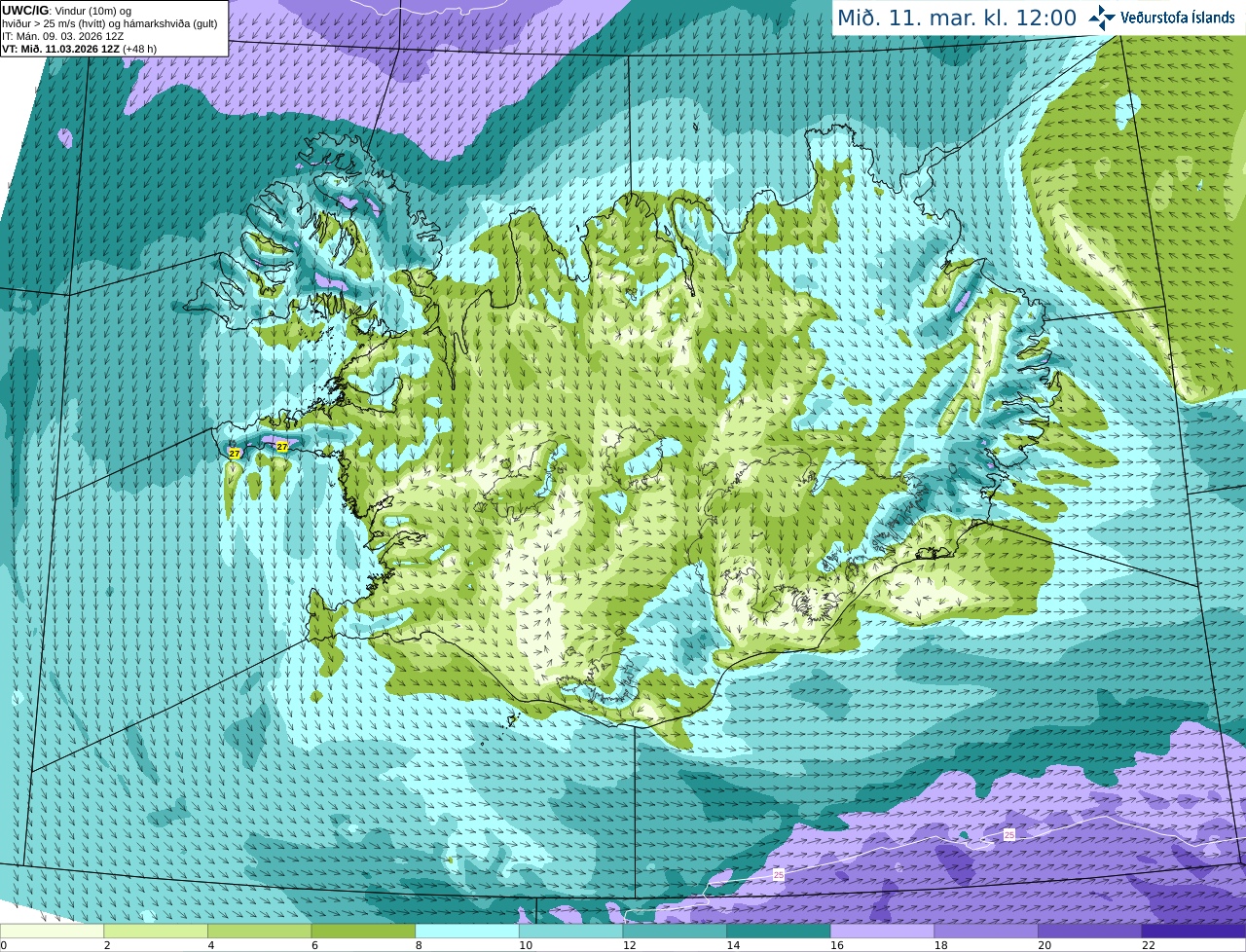
Task: Click the legend scale number 22
Action: point(1149,945)
